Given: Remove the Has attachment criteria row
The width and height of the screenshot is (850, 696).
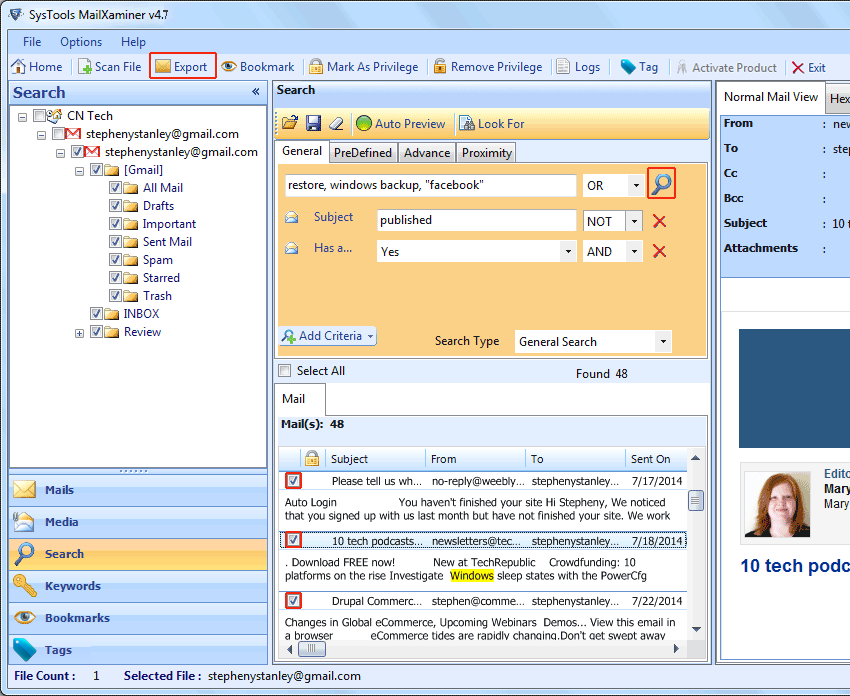Looking at the screenshot, I should (659, 252).
